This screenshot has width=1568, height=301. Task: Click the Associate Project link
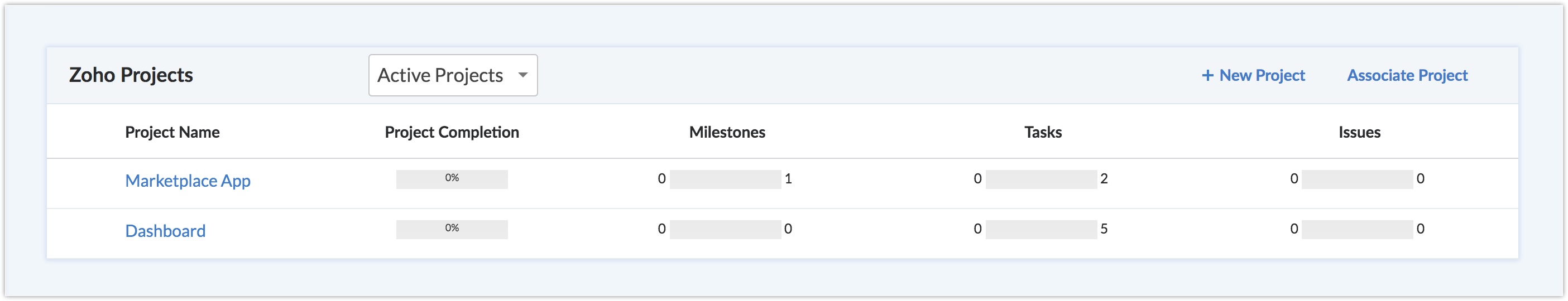1407,75
